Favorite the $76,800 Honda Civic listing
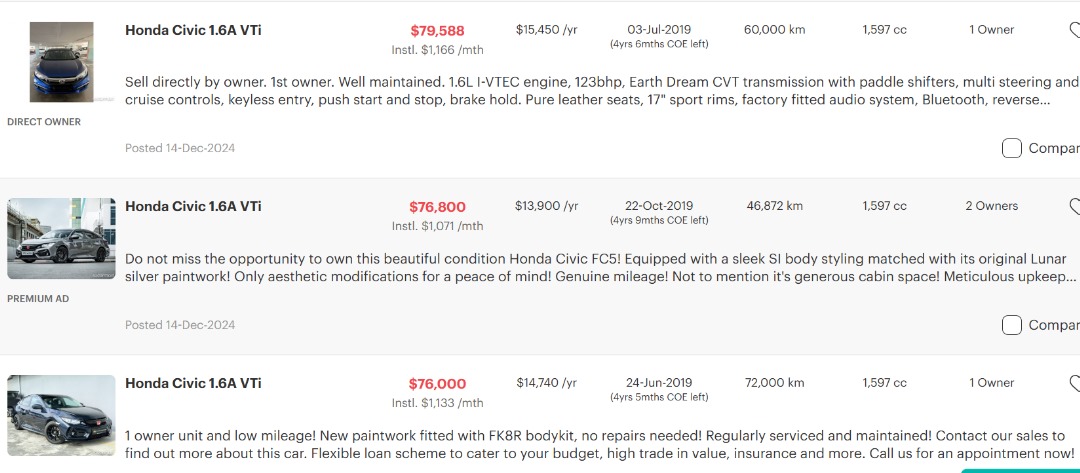 [x=1075, y=207]
